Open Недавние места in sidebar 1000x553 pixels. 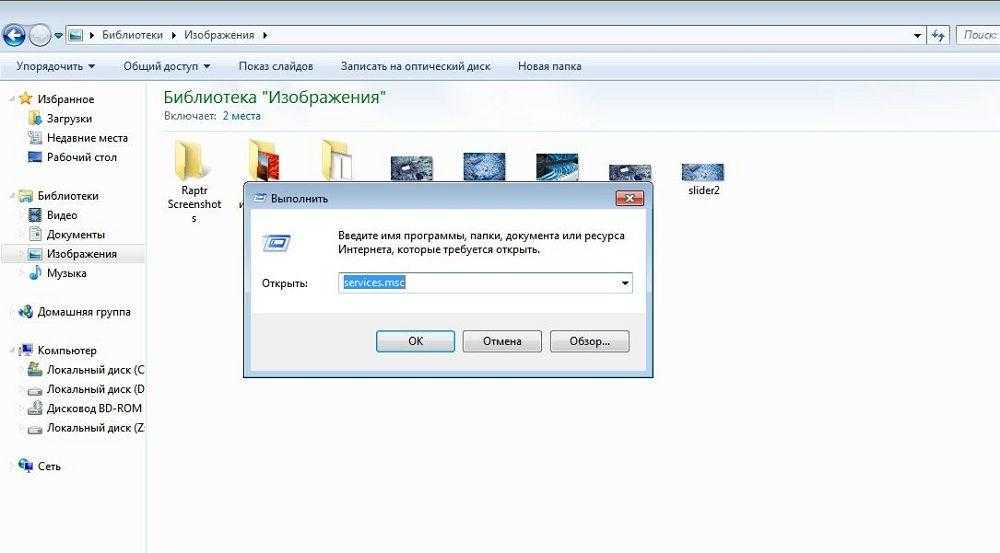pyautogui.click(x=87, y=138)
